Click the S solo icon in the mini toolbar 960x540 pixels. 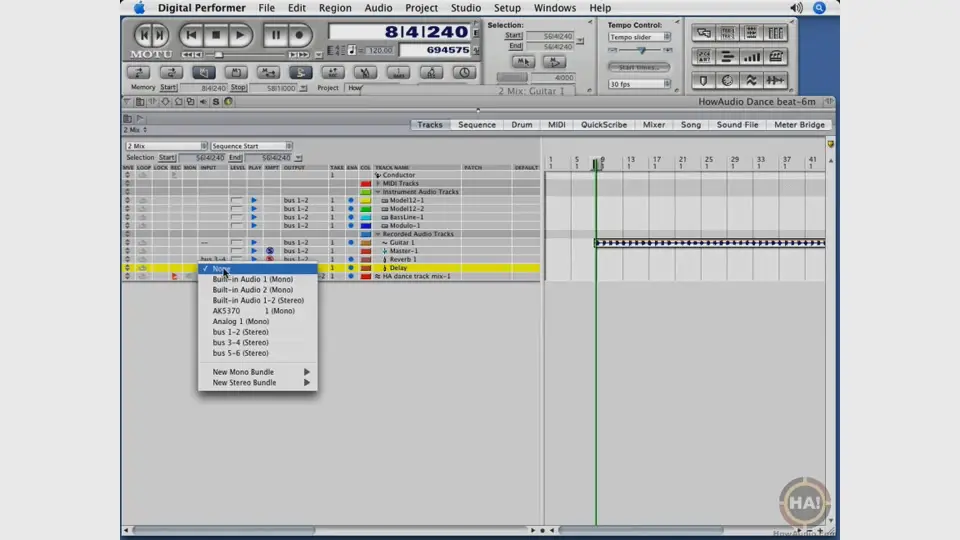pyautogui.click(x=216, y=102)
